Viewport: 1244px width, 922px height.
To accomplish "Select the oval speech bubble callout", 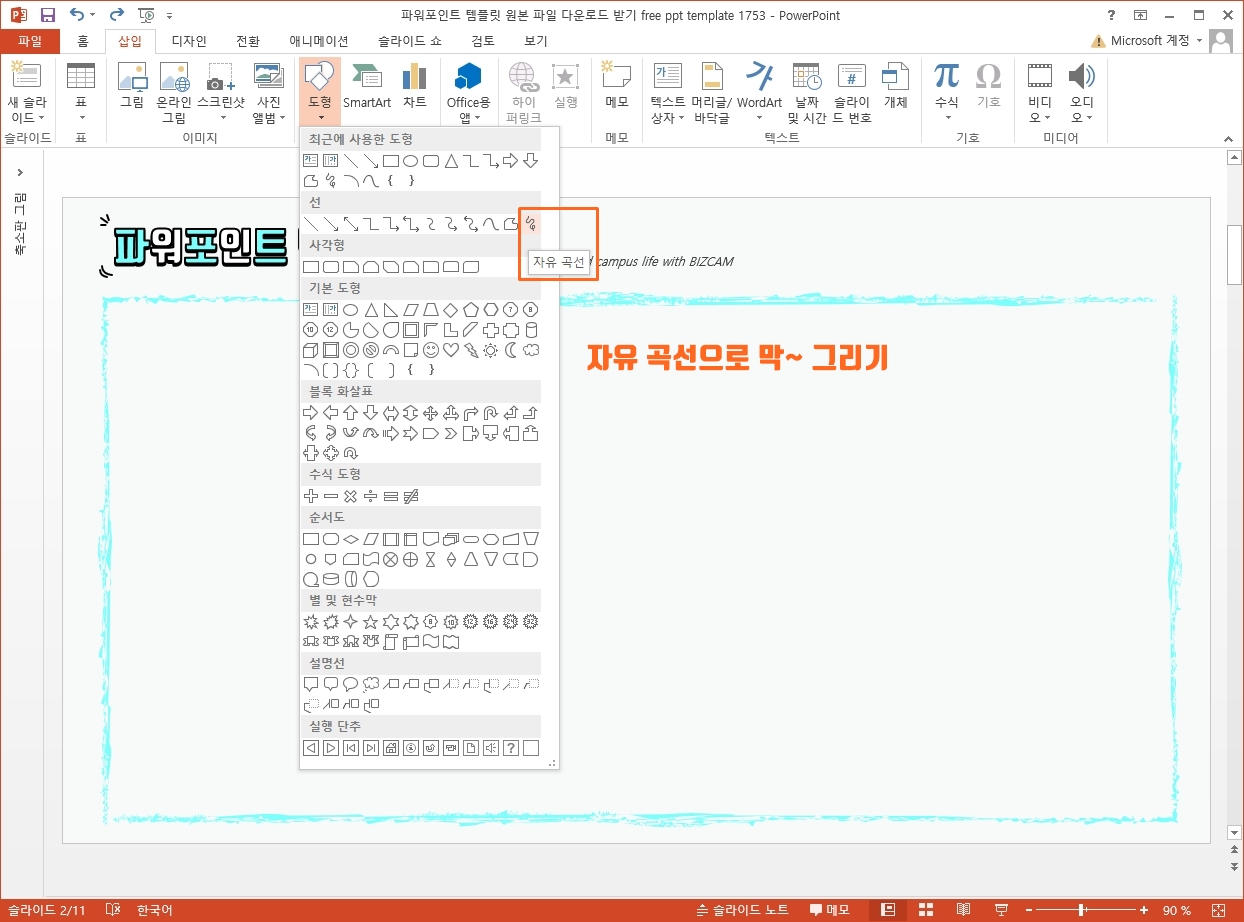I will pyautogui.click(x=351, y=685).
